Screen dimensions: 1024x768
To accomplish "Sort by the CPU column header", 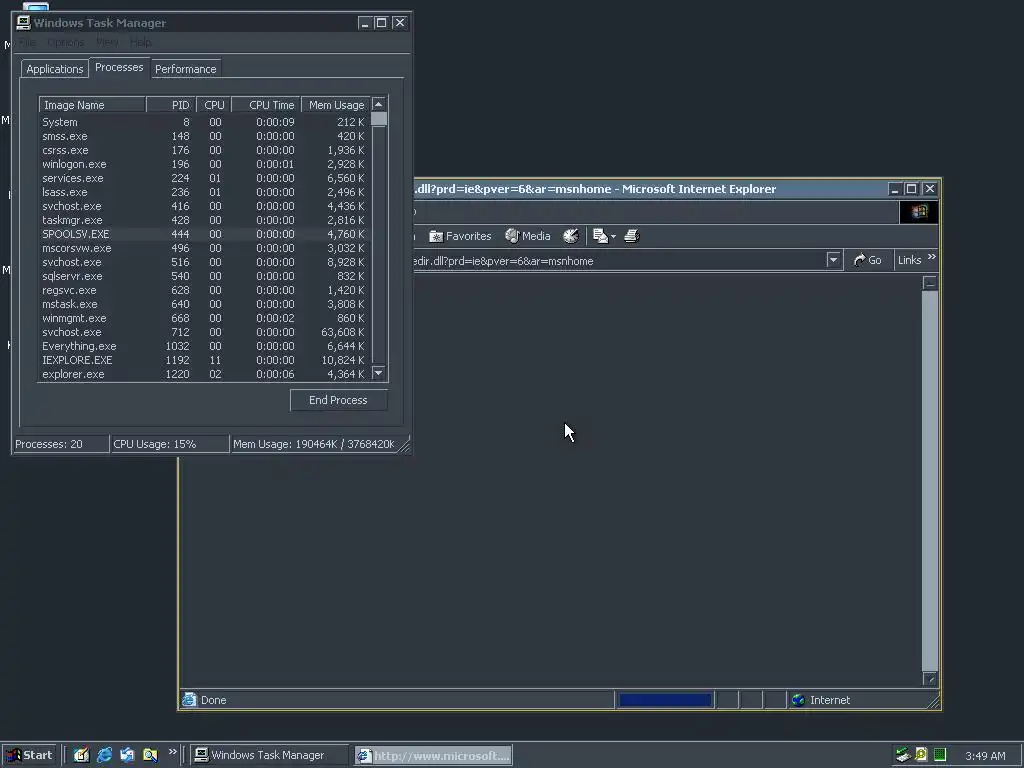I will pyautogui.click(x=214, y=105).
